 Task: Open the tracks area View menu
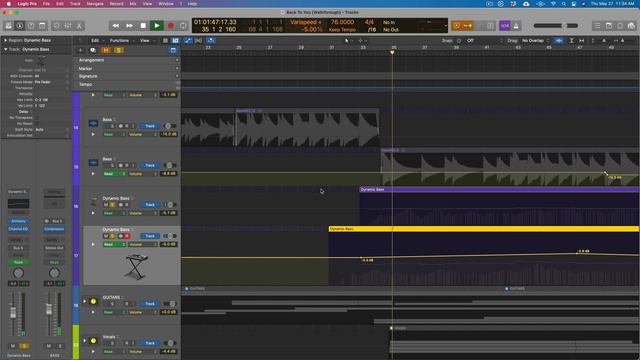pos(146,40)
